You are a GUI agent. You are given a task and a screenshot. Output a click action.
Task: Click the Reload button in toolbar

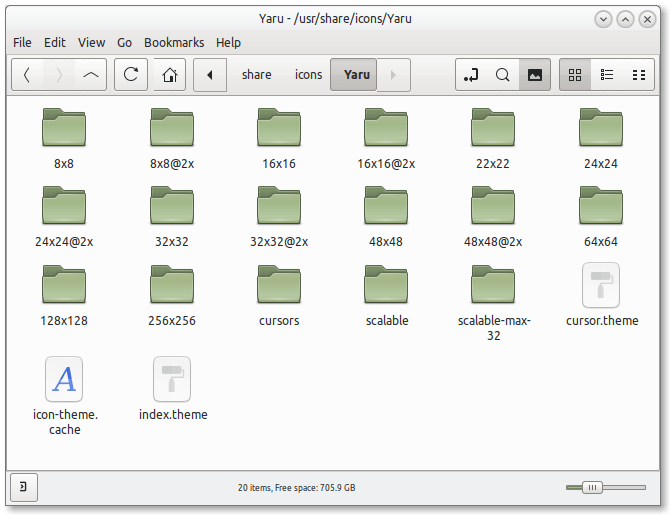[x=131, y=75]
